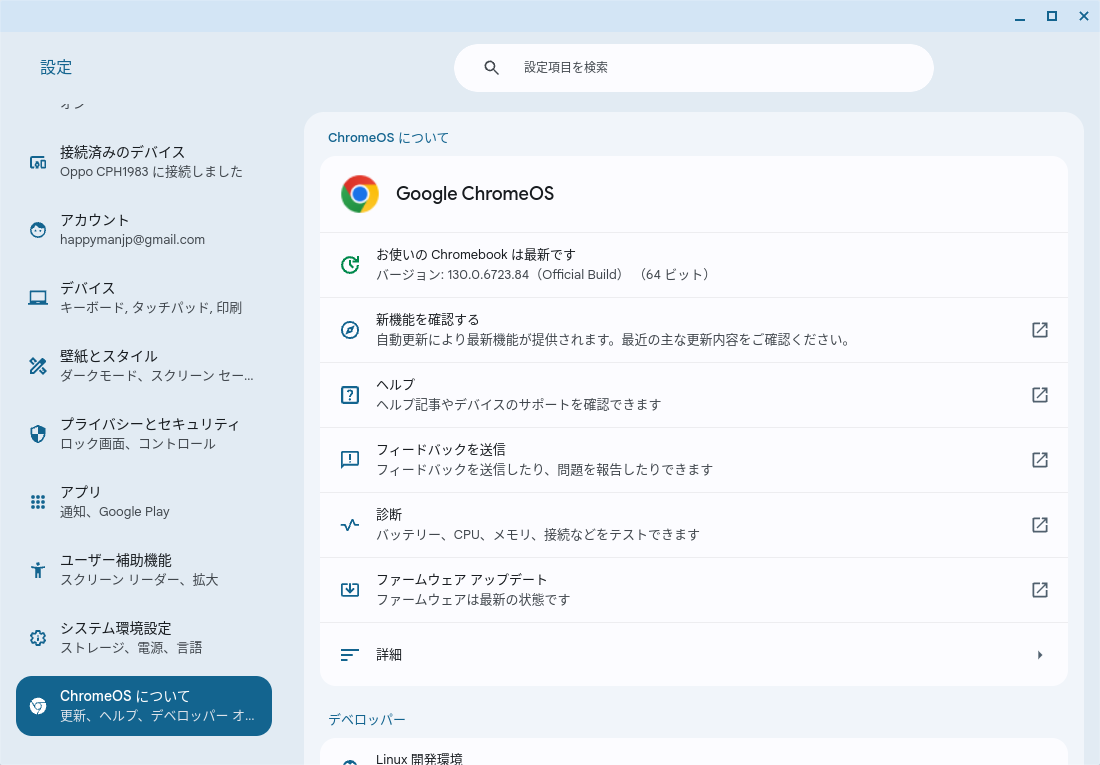The height and width of the screenshot is (765, 1100).
Task: Open ユーザー補助機能 settings section
Action: click(144, 570)
